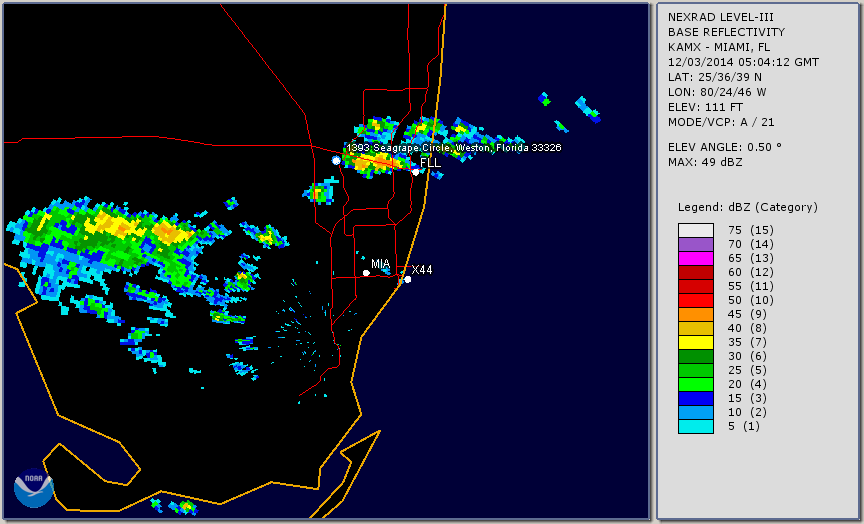Click the 'MAX: 49 dBZ' text

coord(705,162)
